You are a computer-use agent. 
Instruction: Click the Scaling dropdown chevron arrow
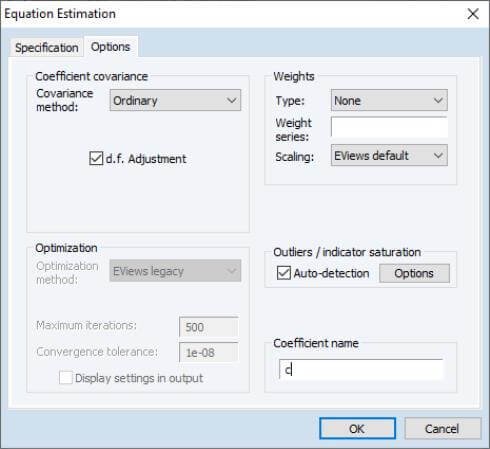pos(438,155)
